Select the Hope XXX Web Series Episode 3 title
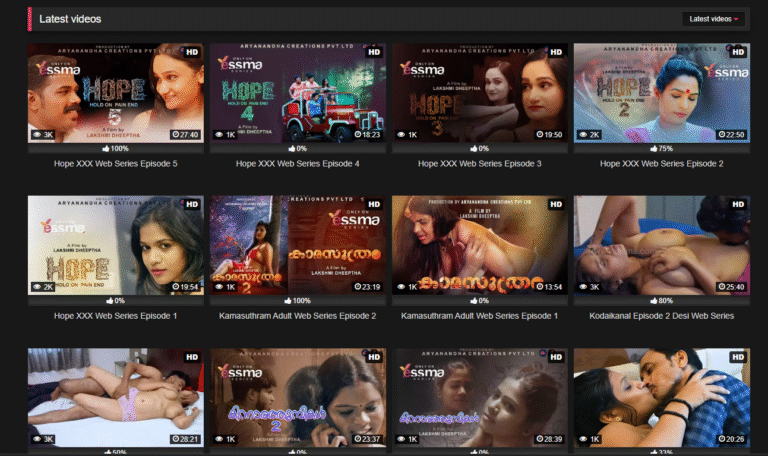 click(x=479, y=164)
